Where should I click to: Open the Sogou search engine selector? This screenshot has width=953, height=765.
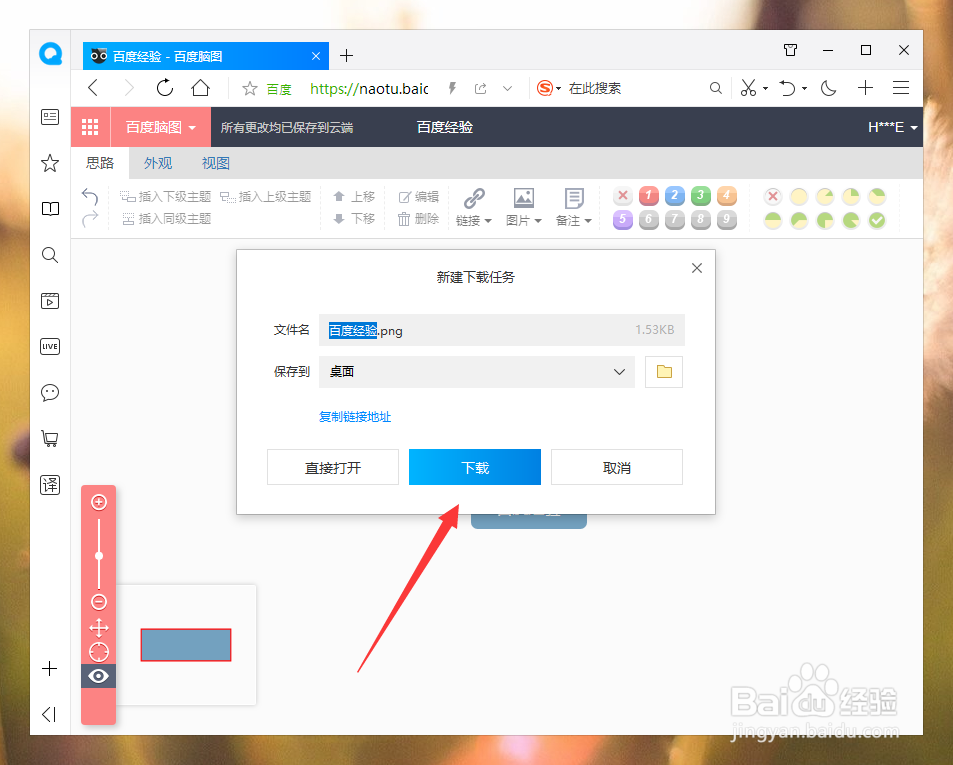pos(548,89)
